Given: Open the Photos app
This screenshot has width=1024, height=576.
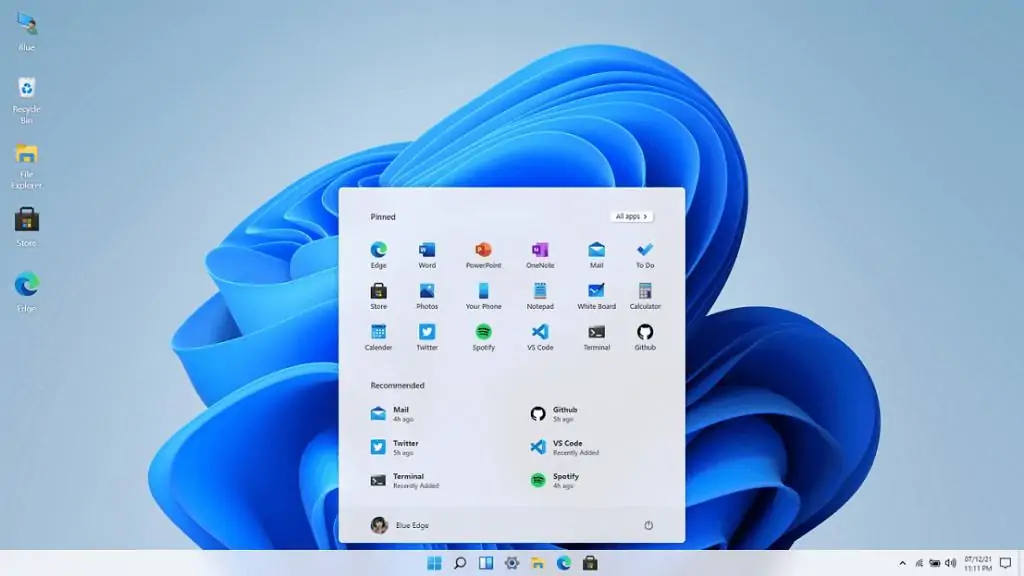Looking at the screenshot, I should coord(427,295).
